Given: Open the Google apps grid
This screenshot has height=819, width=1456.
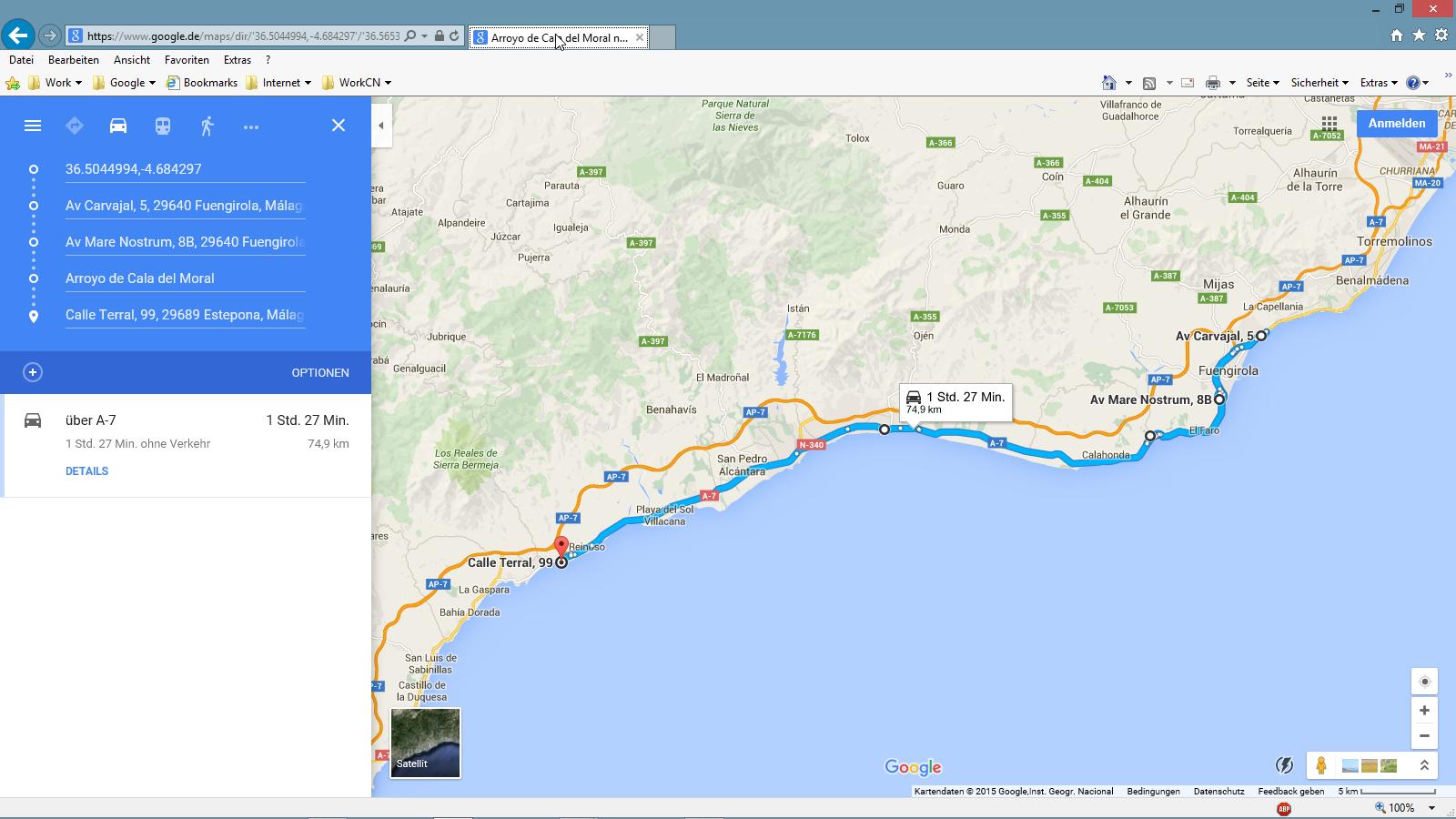Looking at the screenshot, I should pyautogui.click(x=1330, y=123).
